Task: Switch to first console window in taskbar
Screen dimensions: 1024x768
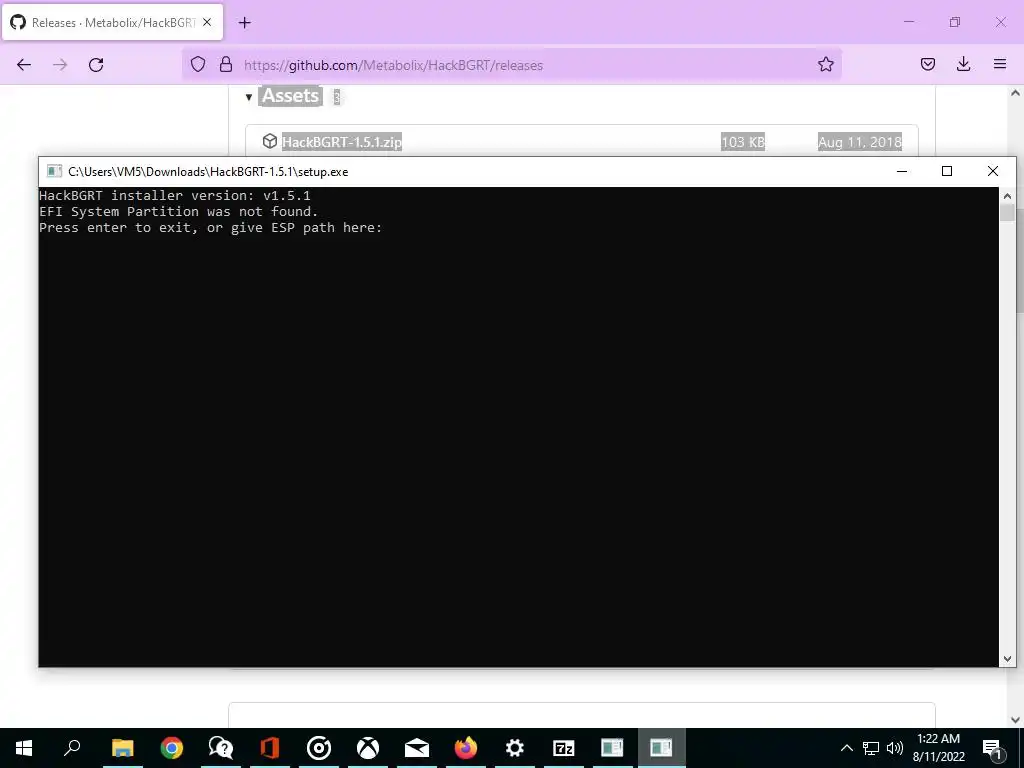Action: [612, 748]
